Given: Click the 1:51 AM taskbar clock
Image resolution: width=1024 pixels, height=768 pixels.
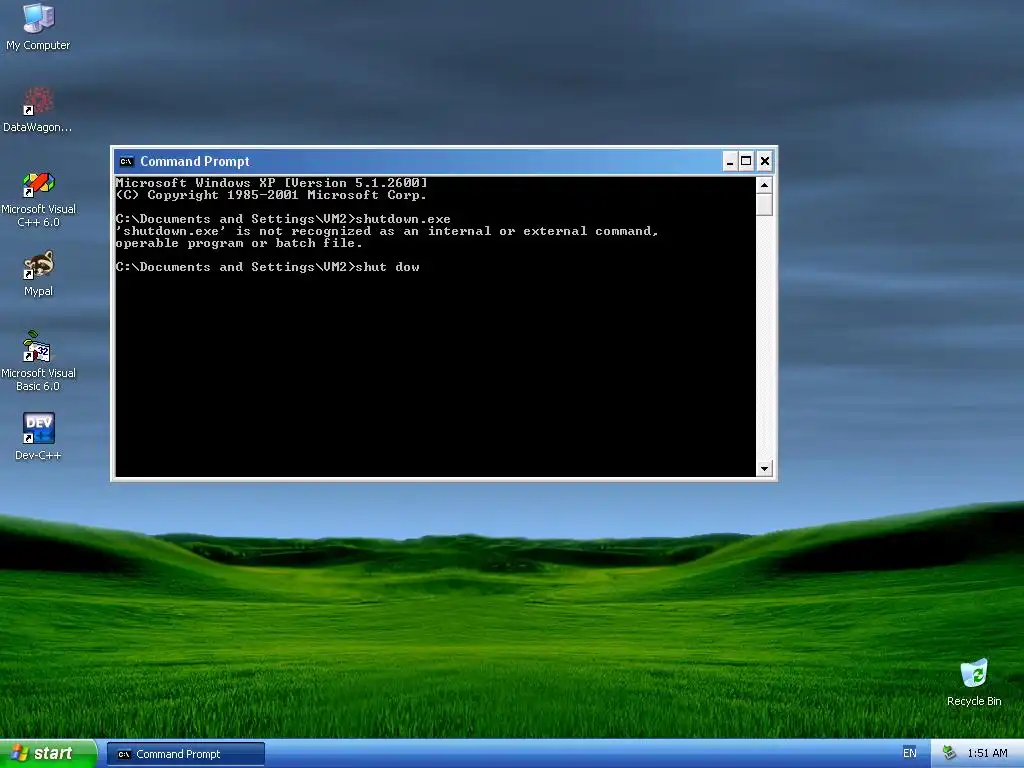Looking at the screenshot, I should pyautogui.click(x=987, y=753).
